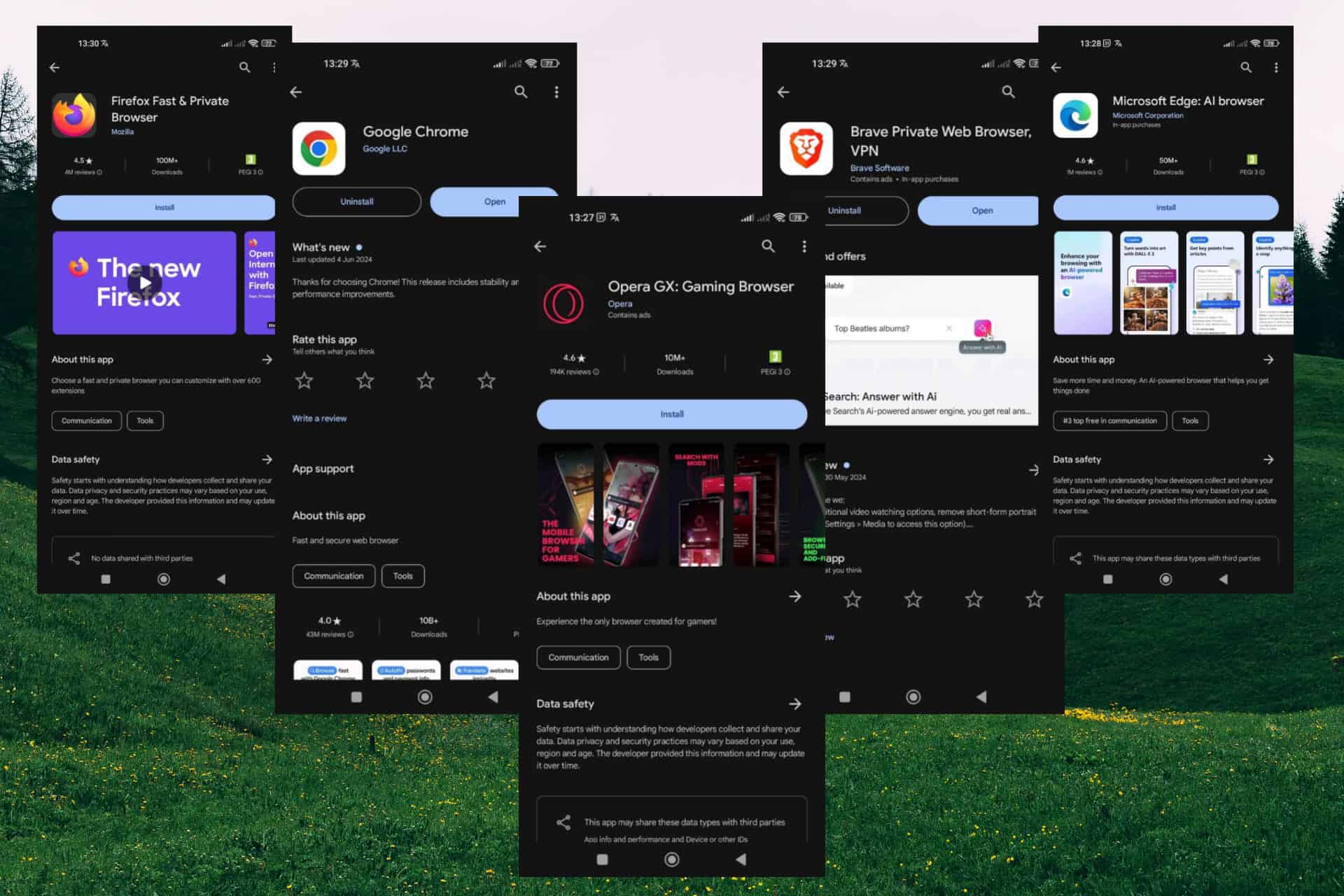1344x896 pixels.
Task: Select Communication tag on Opera GX app page
Action: click(x=579, y=657)
